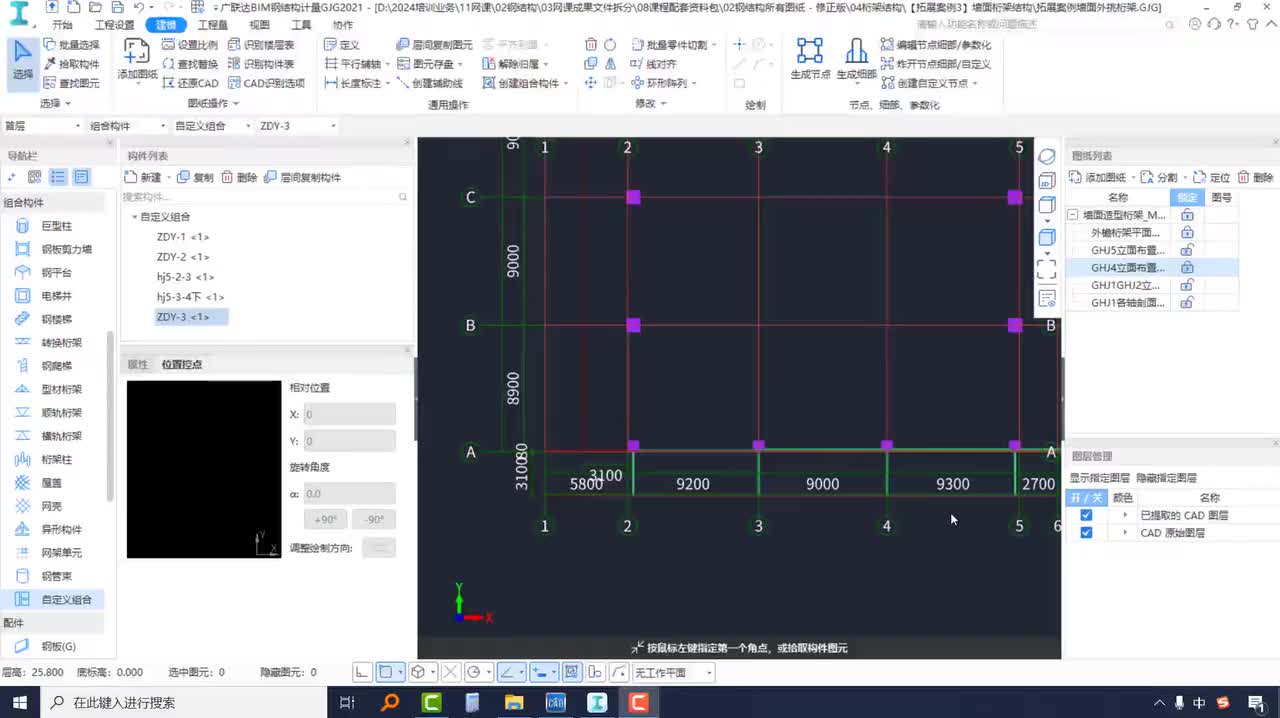
Task: Click 查找图元 find element tool
Action: click(x=71, y=83)
